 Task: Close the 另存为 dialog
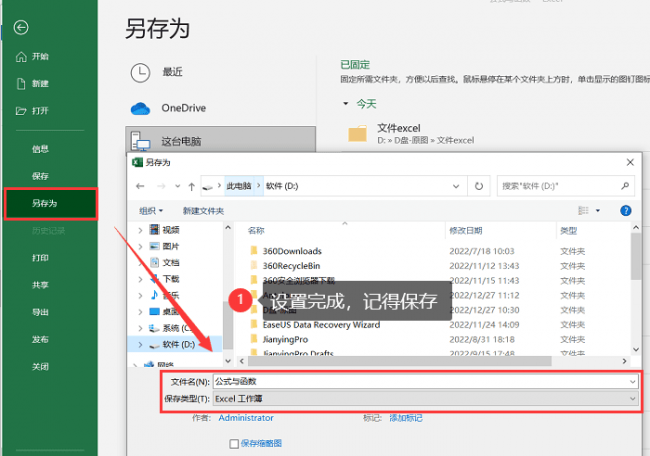pos(630,162)
